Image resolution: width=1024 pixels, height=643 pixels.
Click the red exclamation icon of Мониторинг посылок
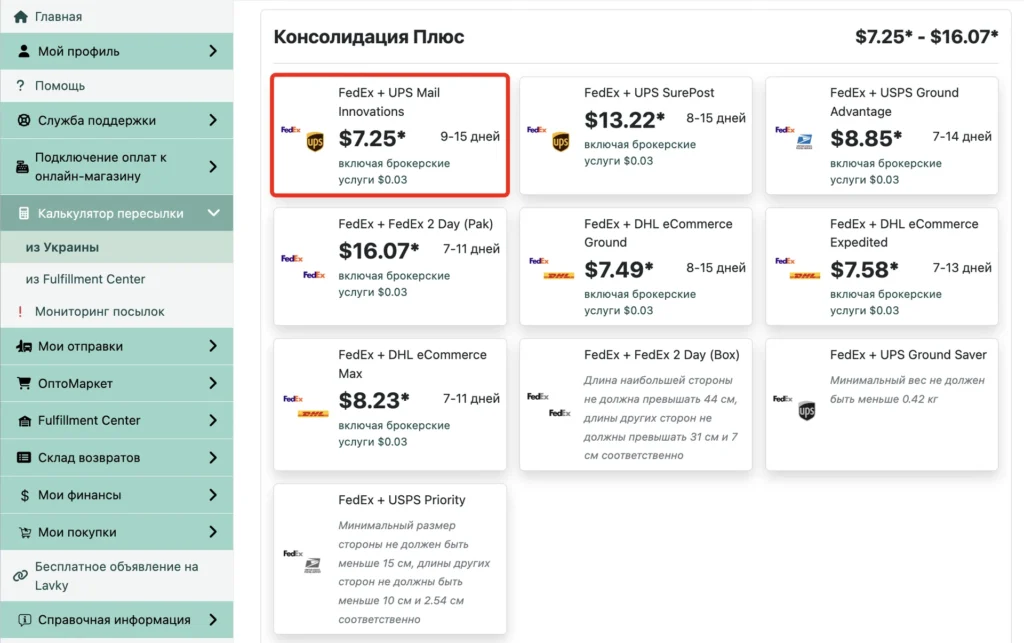(x=20, y=311)
